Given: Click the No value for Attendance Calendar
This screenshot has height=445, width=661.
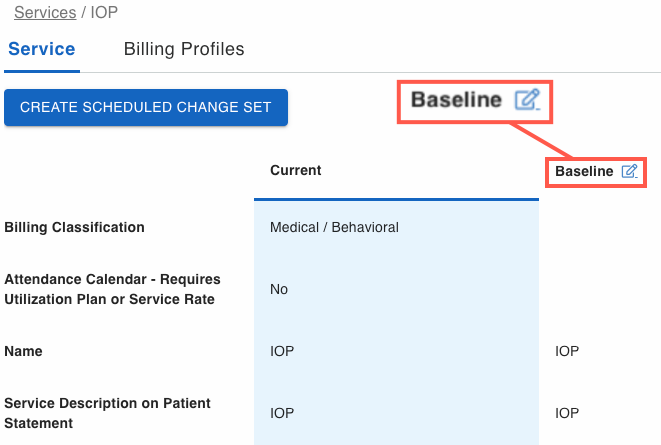Looking at the screenshot, I should pyautogui.click(x=279, y=289).
